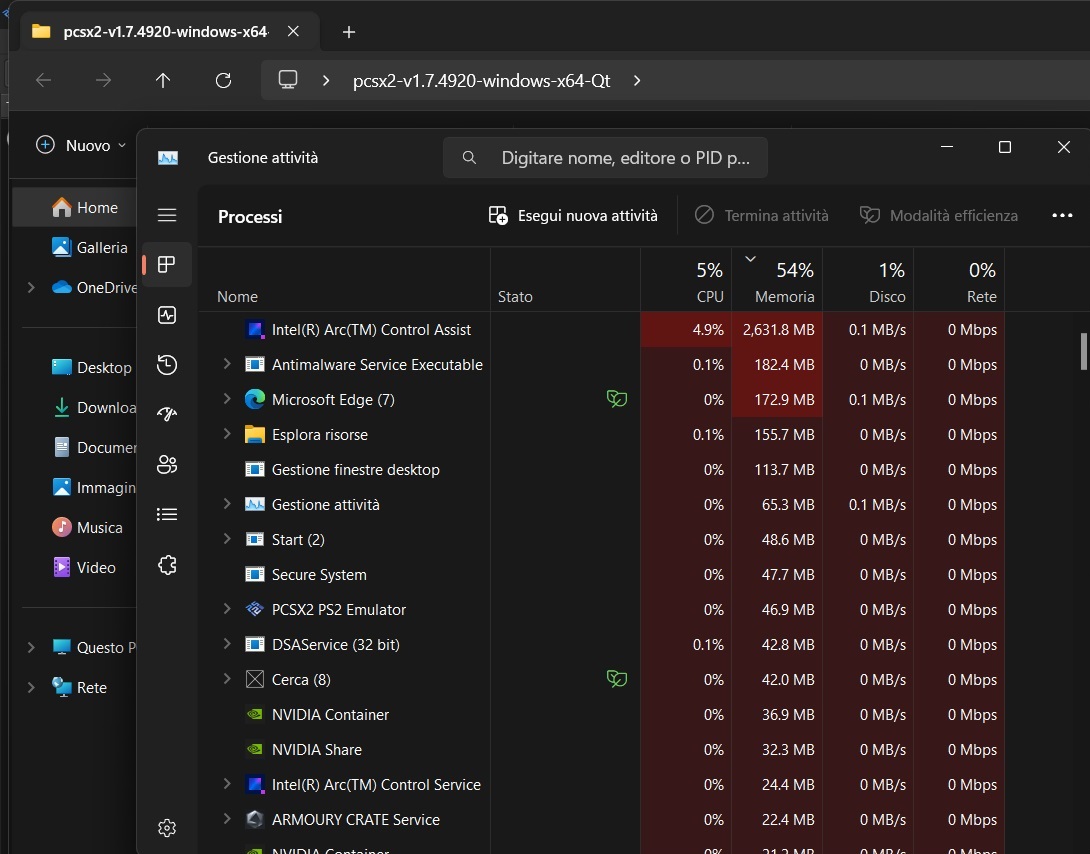Select the Gestione finestre desktop process row
Image resolution: width=1090 pixels, height=854 pixels.
click(602, 470)
